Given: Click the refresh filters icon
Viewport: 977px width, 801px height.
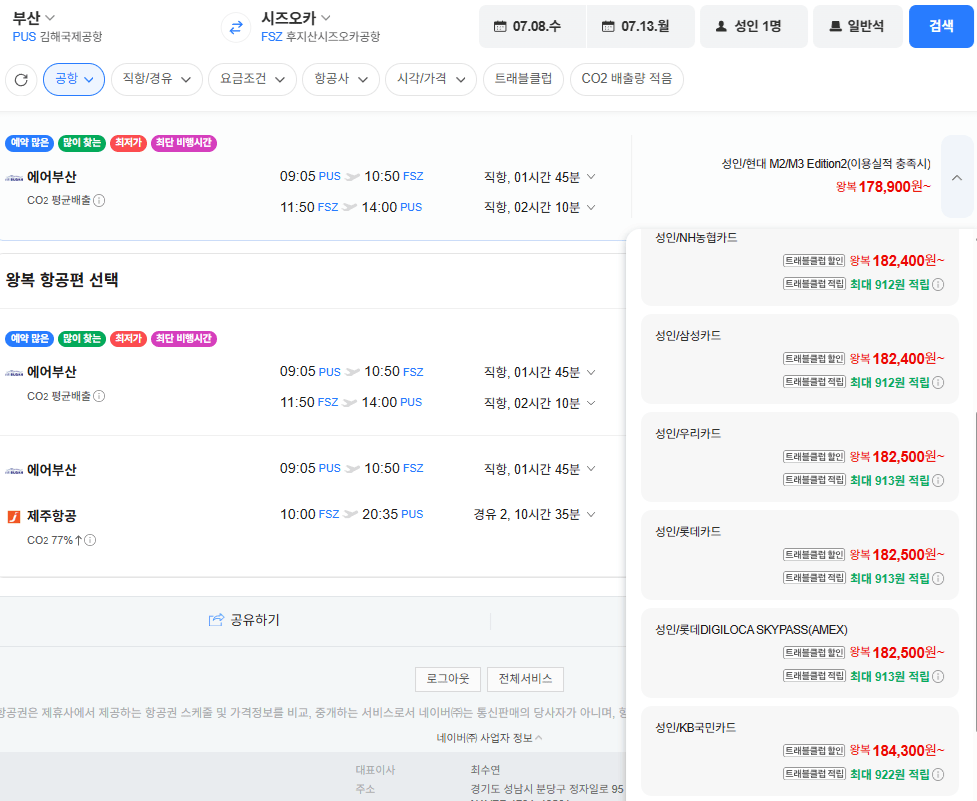Looking at the screenshot, I should (21, 80).
